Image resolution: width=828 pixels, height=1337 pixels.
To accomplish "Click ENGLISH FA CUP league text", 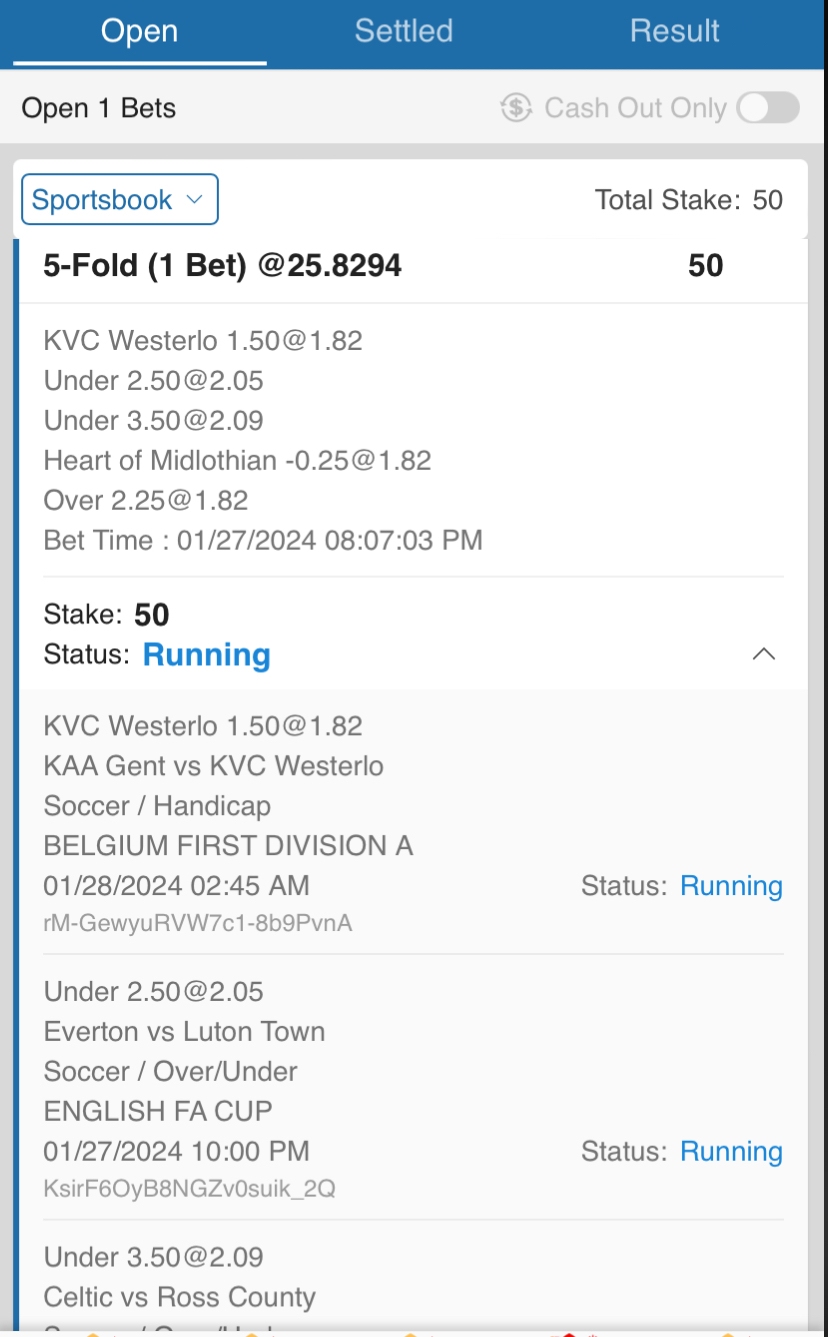I will click(x=158, y=1111).
